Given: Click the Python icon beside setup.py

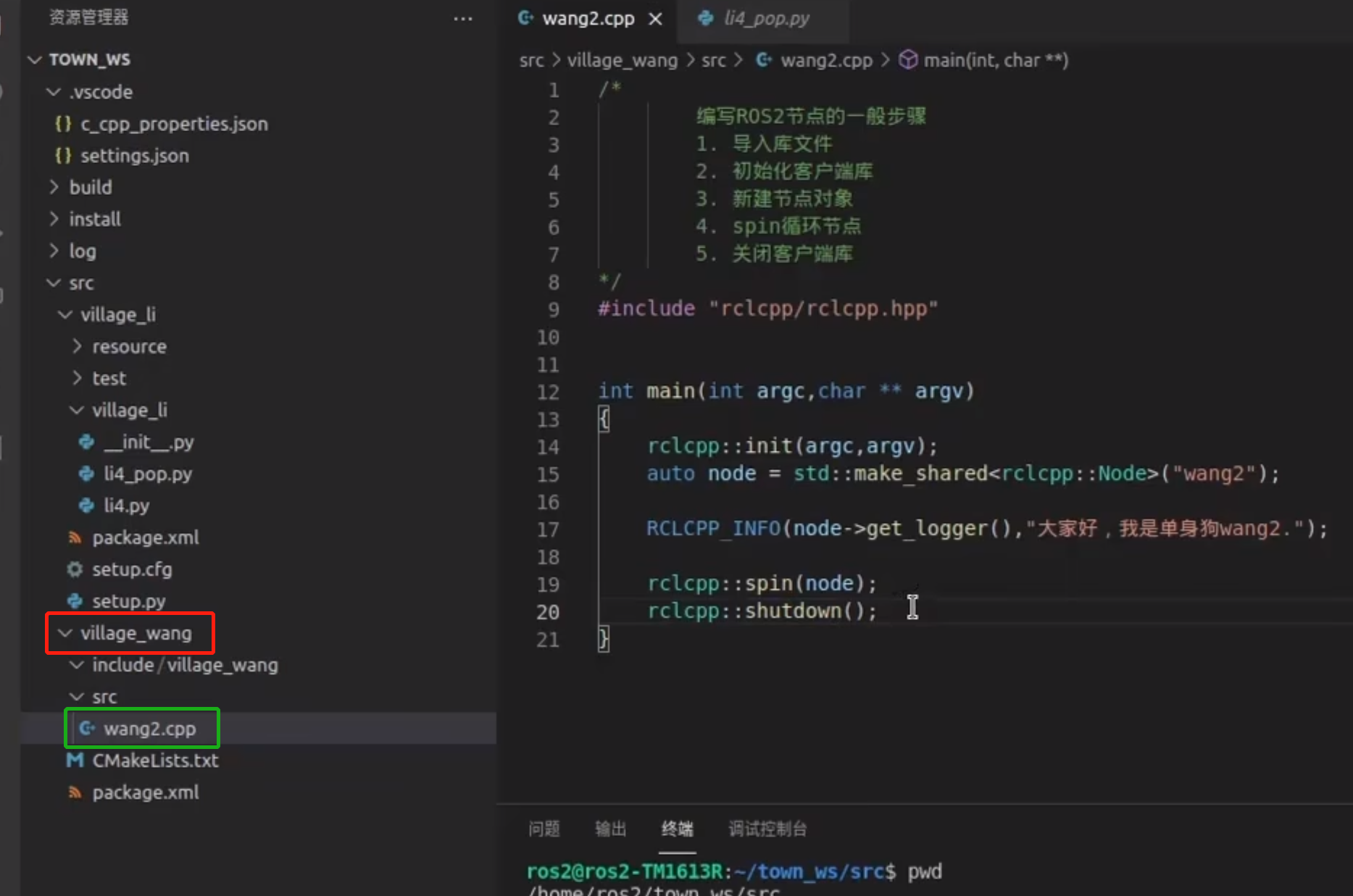Looking at the screenshot, I should tap(75, 600).
